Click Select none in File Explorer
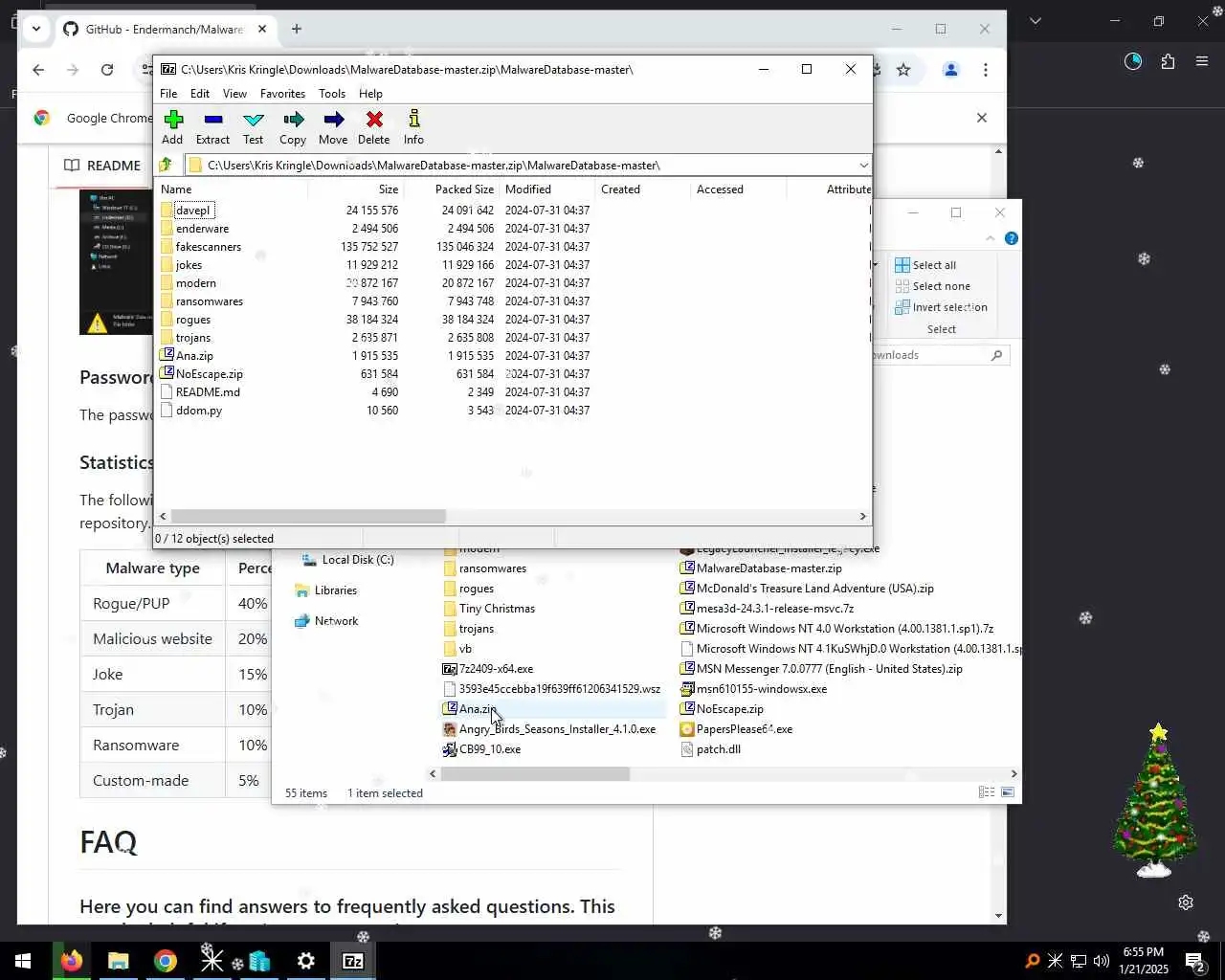The height and width of the screenshot is (980, 1225). [932, 286]
